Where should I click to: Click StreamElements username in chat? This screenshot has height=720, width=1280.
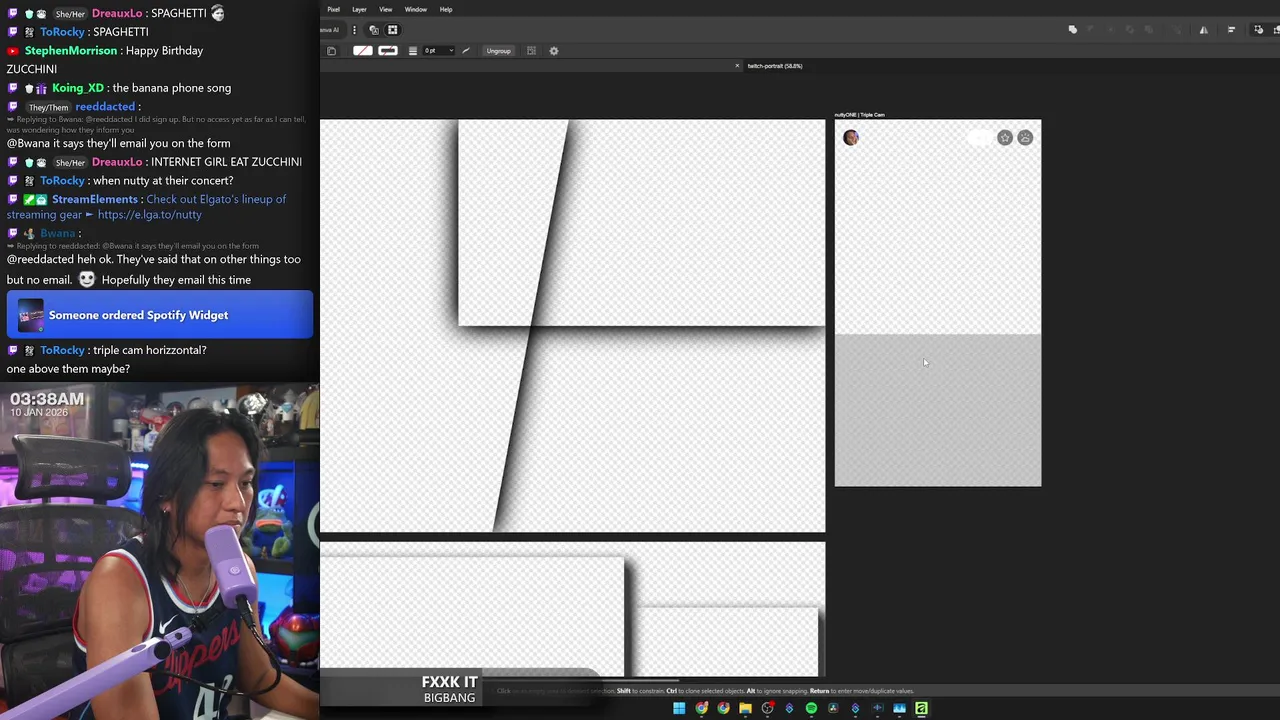click(x=95, y=199)
